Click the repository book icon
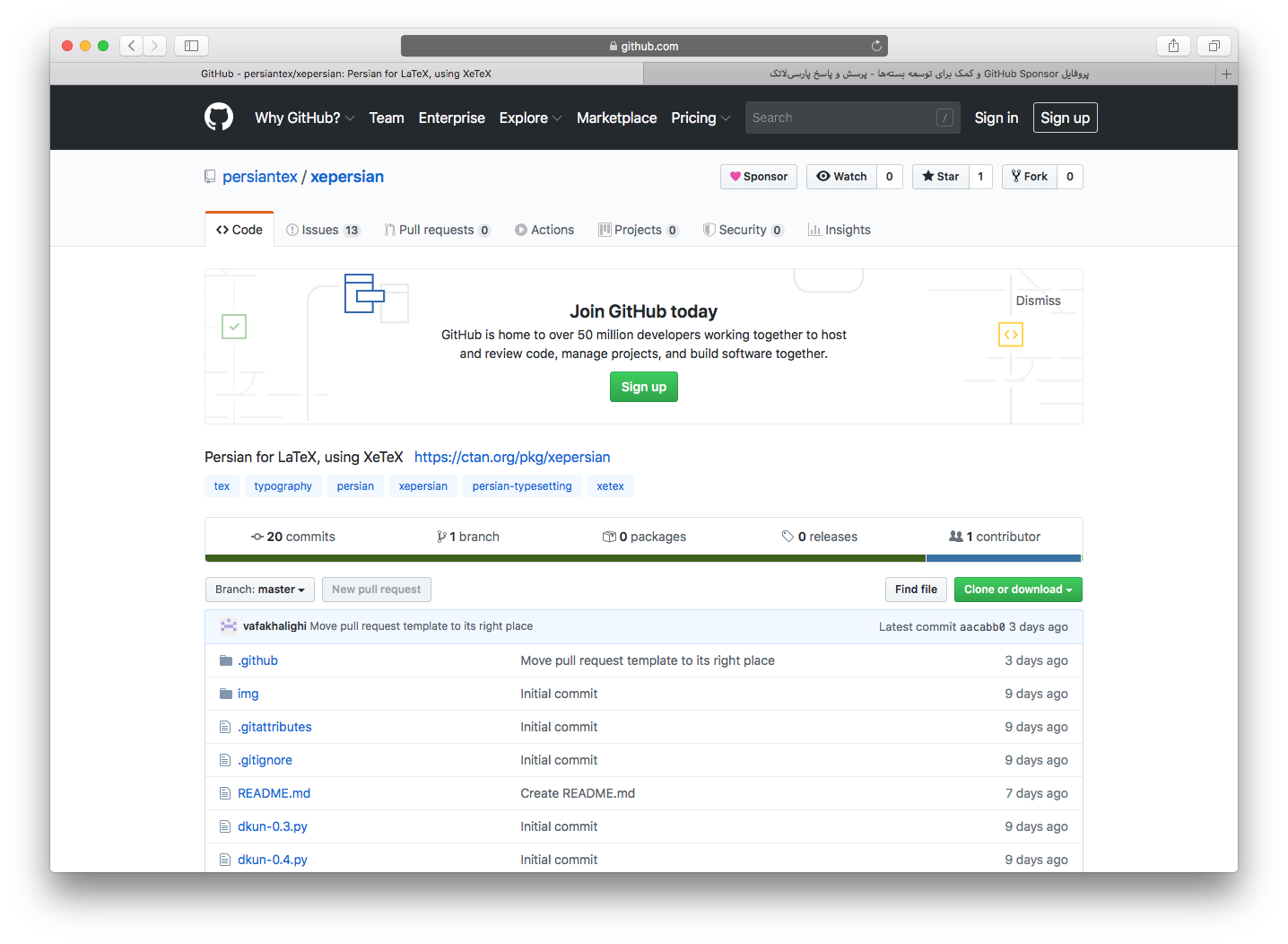The width and height of the screenshot is (1288, 944). pos(210,177)
